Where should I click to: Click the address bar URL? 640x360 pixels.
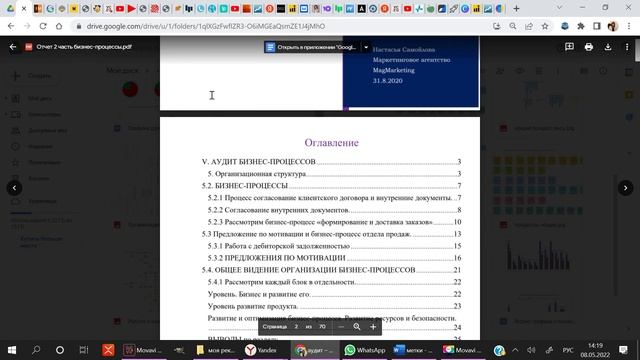tap(206, 26)
